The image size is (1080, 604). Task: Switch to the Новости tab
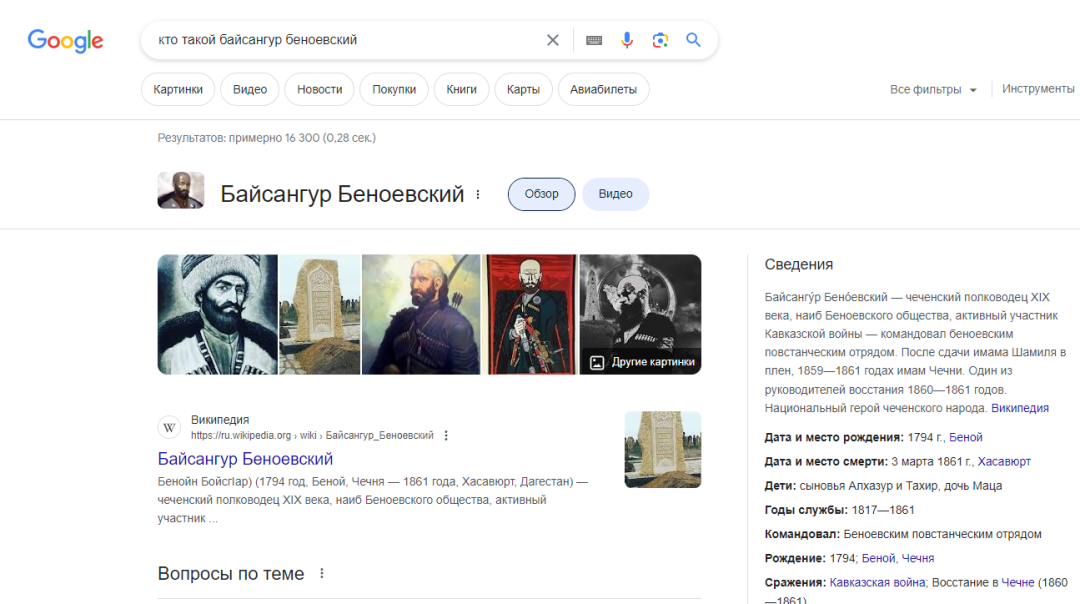coord(320,89)
